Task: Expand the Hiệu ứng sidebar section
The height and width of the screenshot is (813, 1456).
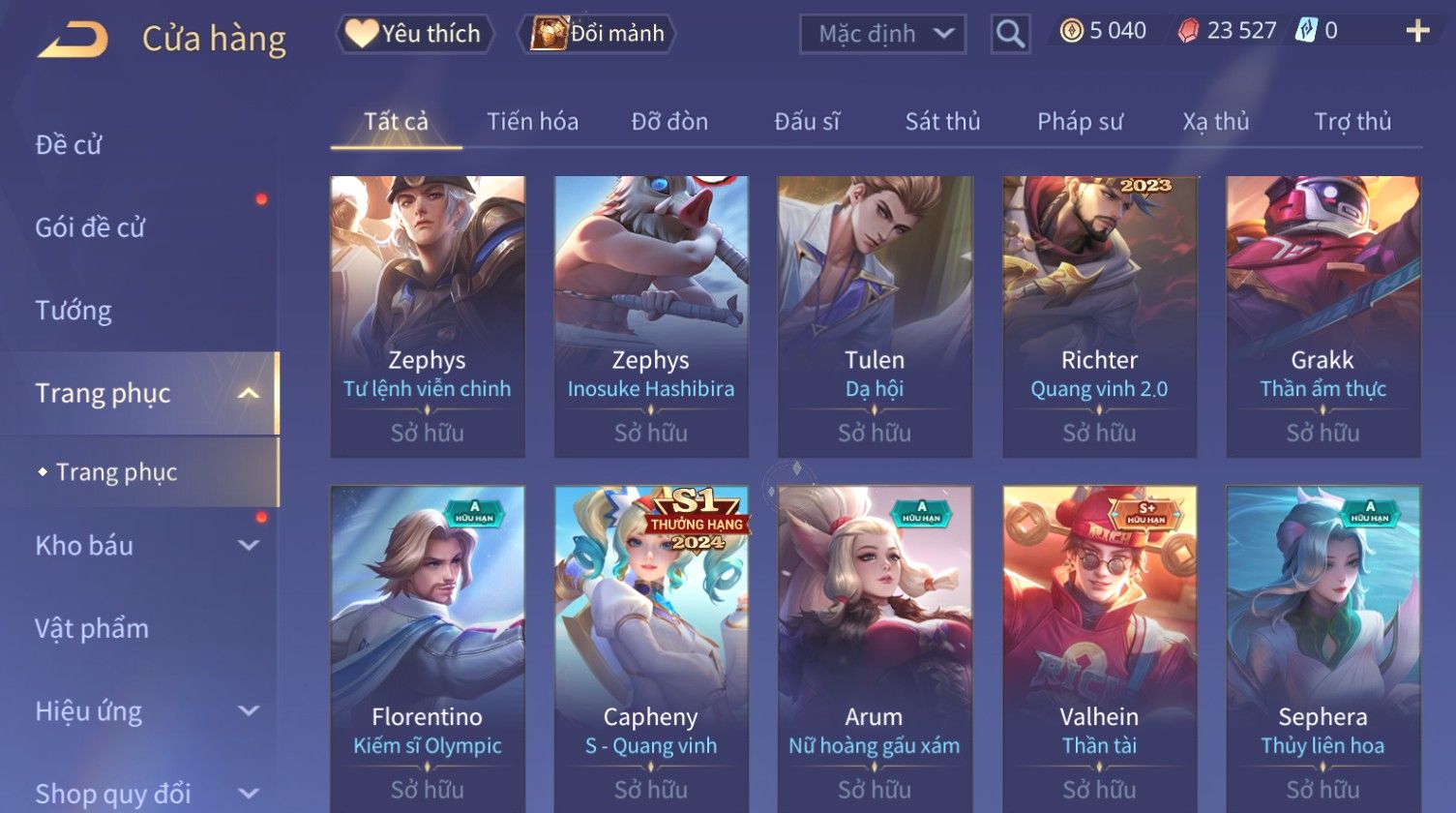Action: (x=249, y=710)
